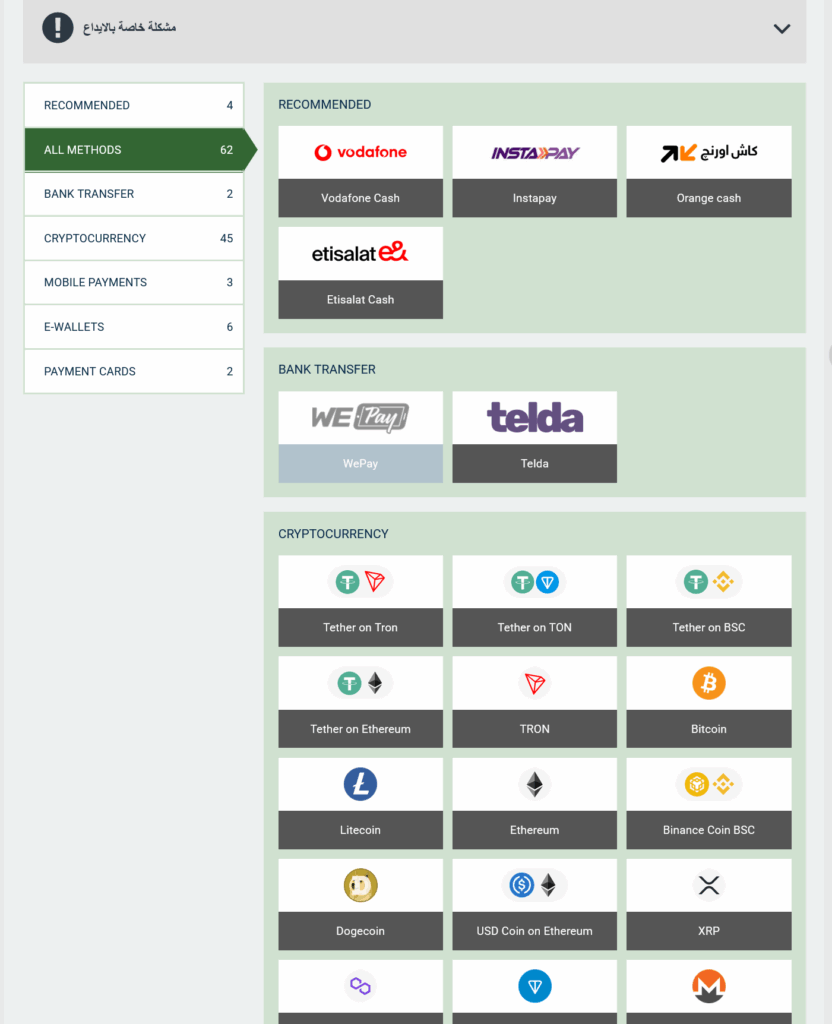Select the Vodafone Cash payment logo

[x=360, y=152]
